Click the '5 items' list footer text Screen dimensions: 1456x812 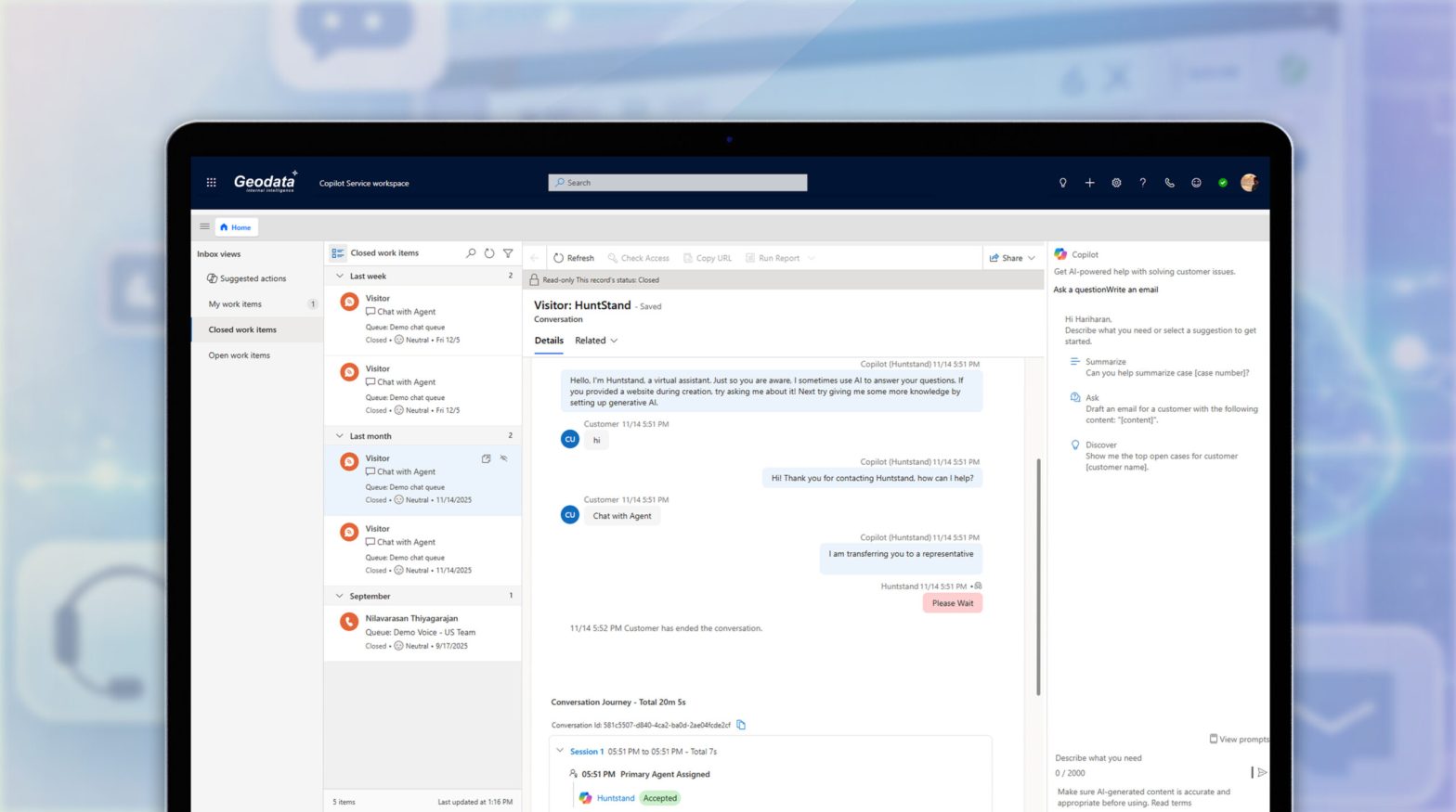(x=344, y=802)
